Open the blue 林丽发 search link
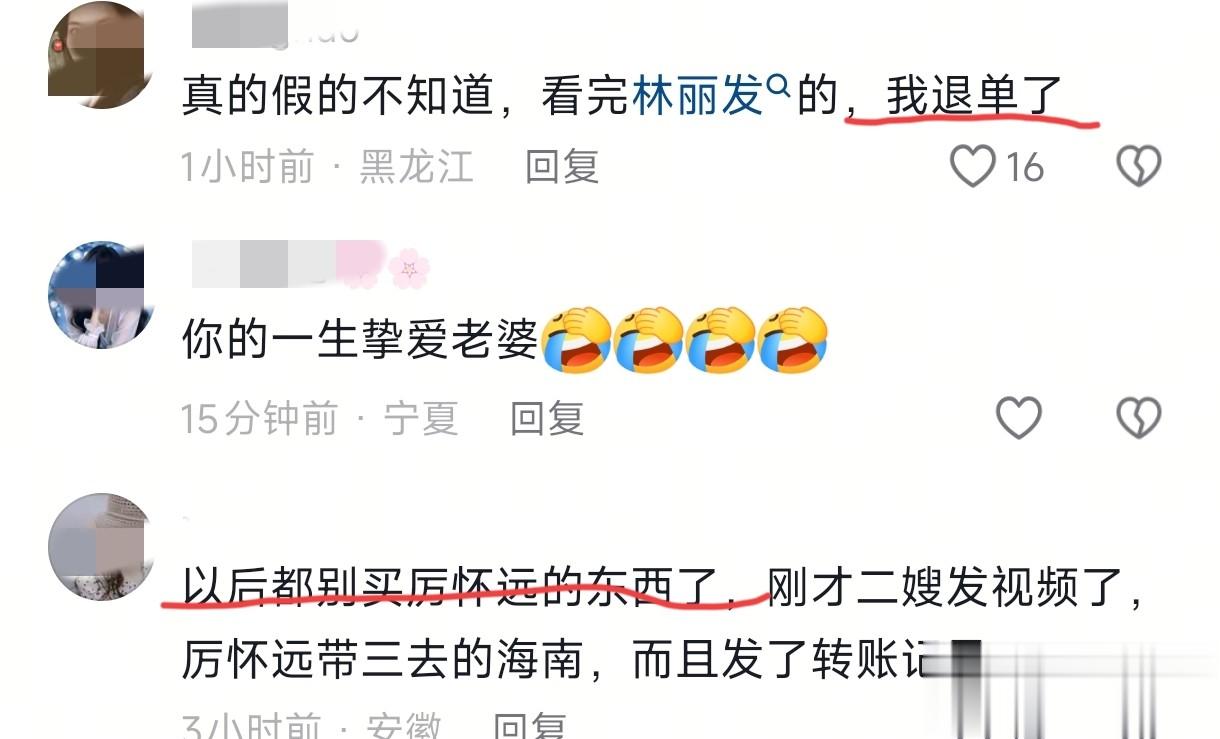1220x739 pixels. point(698,98)
